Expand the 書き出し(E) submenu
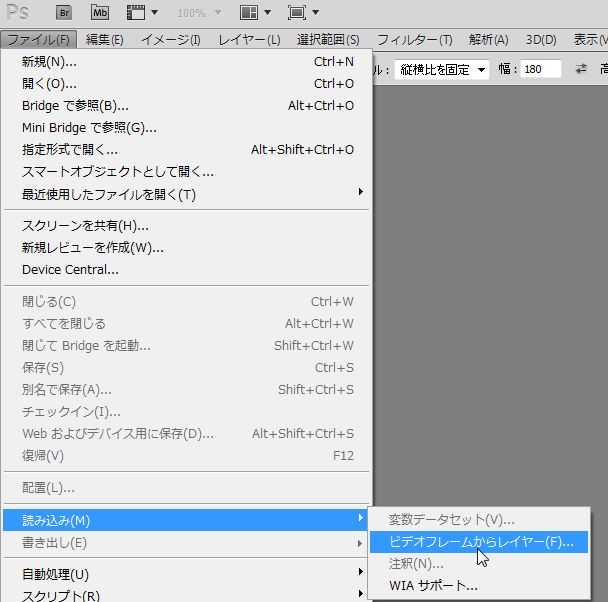 point(361,543)
